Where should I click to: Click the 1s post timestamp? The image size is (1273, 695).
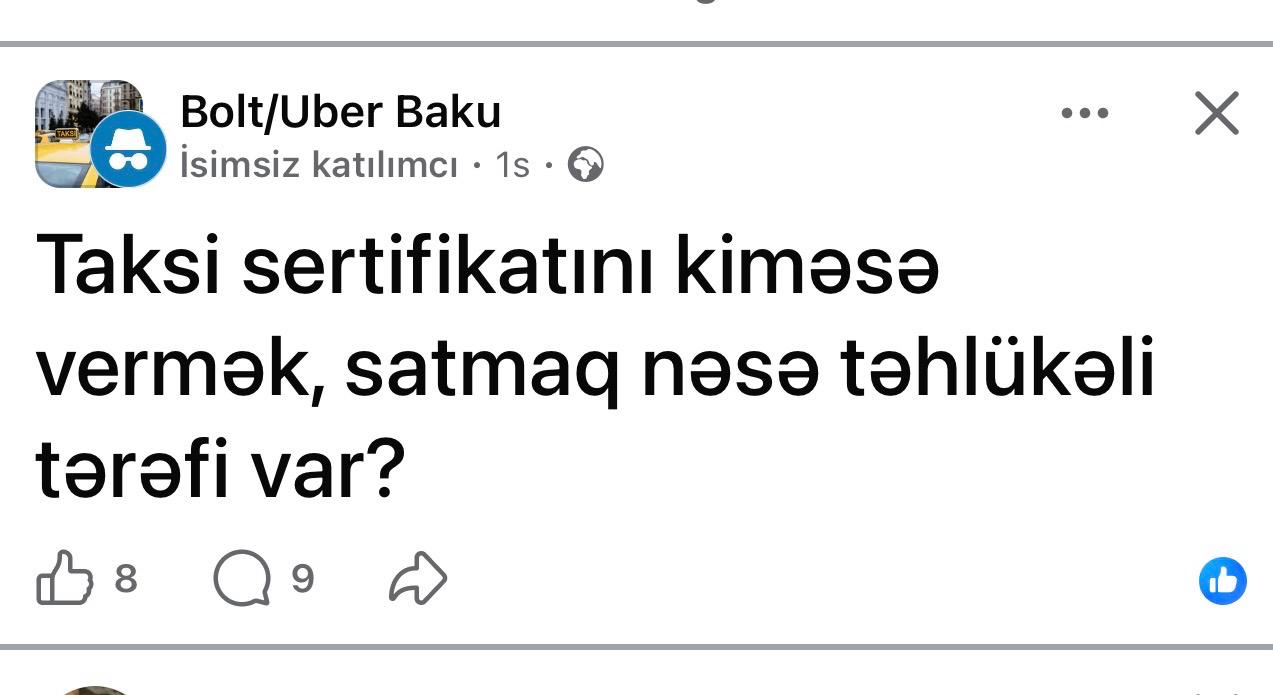pyautogui.click(x=512, y=165)
